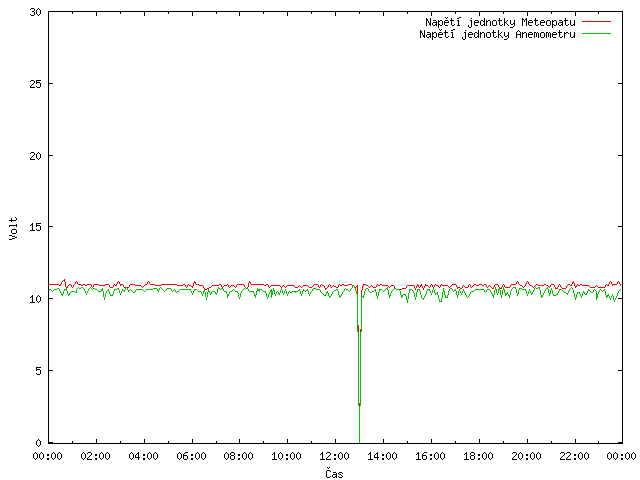Click the y-axis value 5

click(38, 371)
